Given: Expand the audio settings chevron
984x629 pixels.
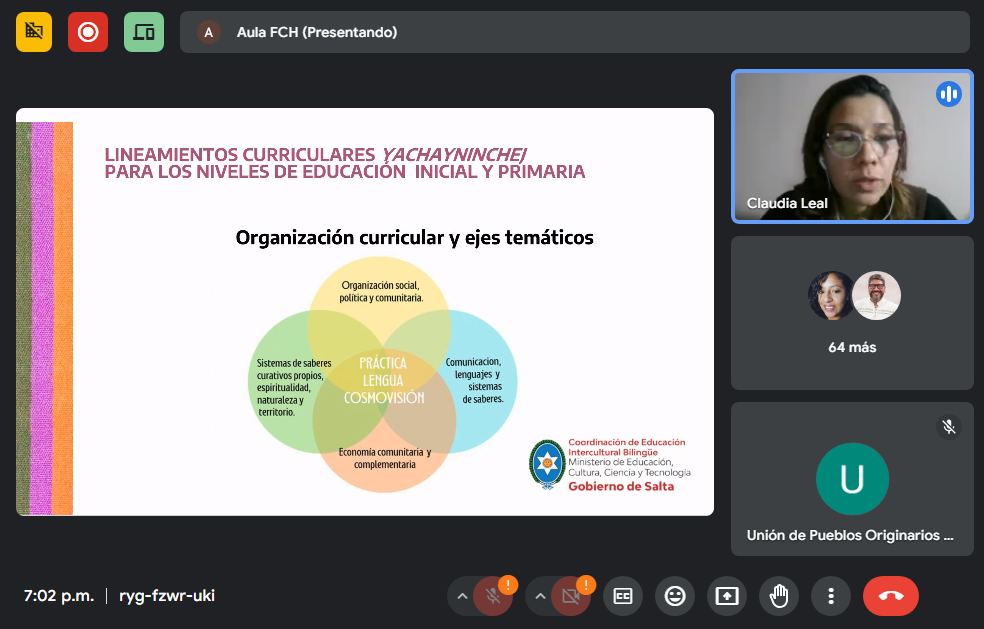Looking at the screenshot, I should click(462, 597).
